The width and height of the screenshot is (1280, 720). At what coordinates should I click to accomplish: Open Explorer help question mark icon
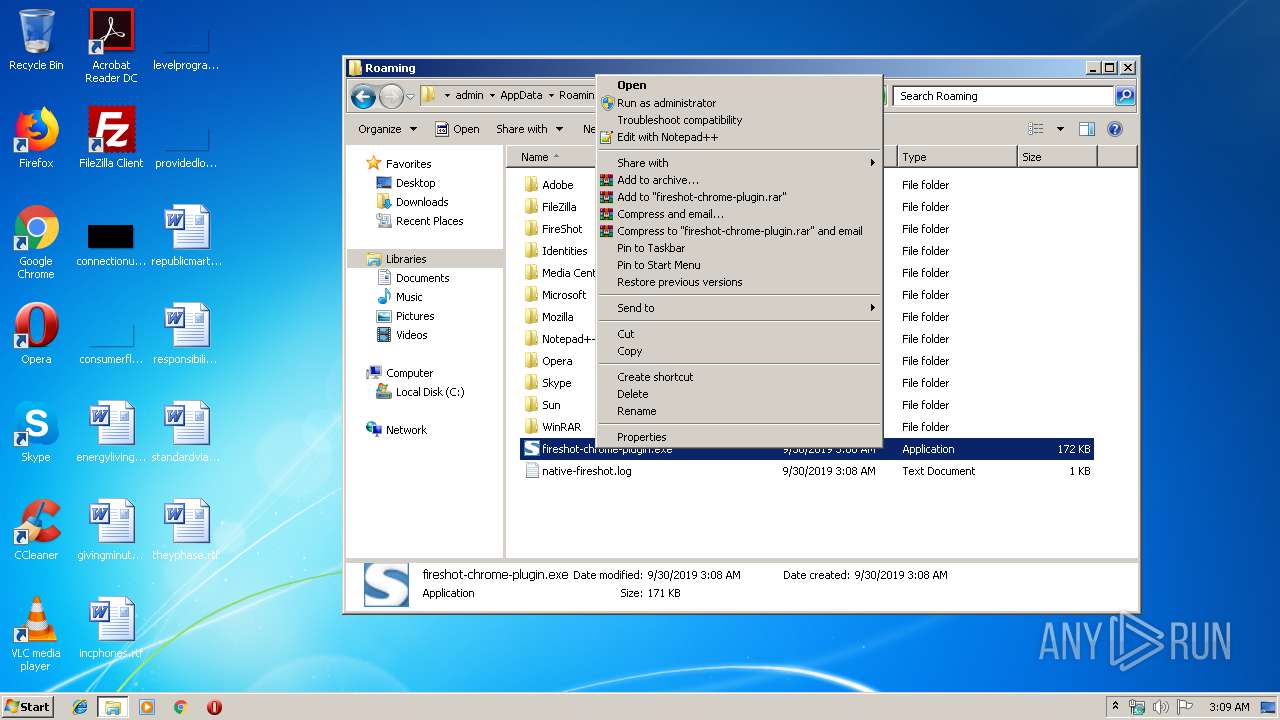[1115, 129]
